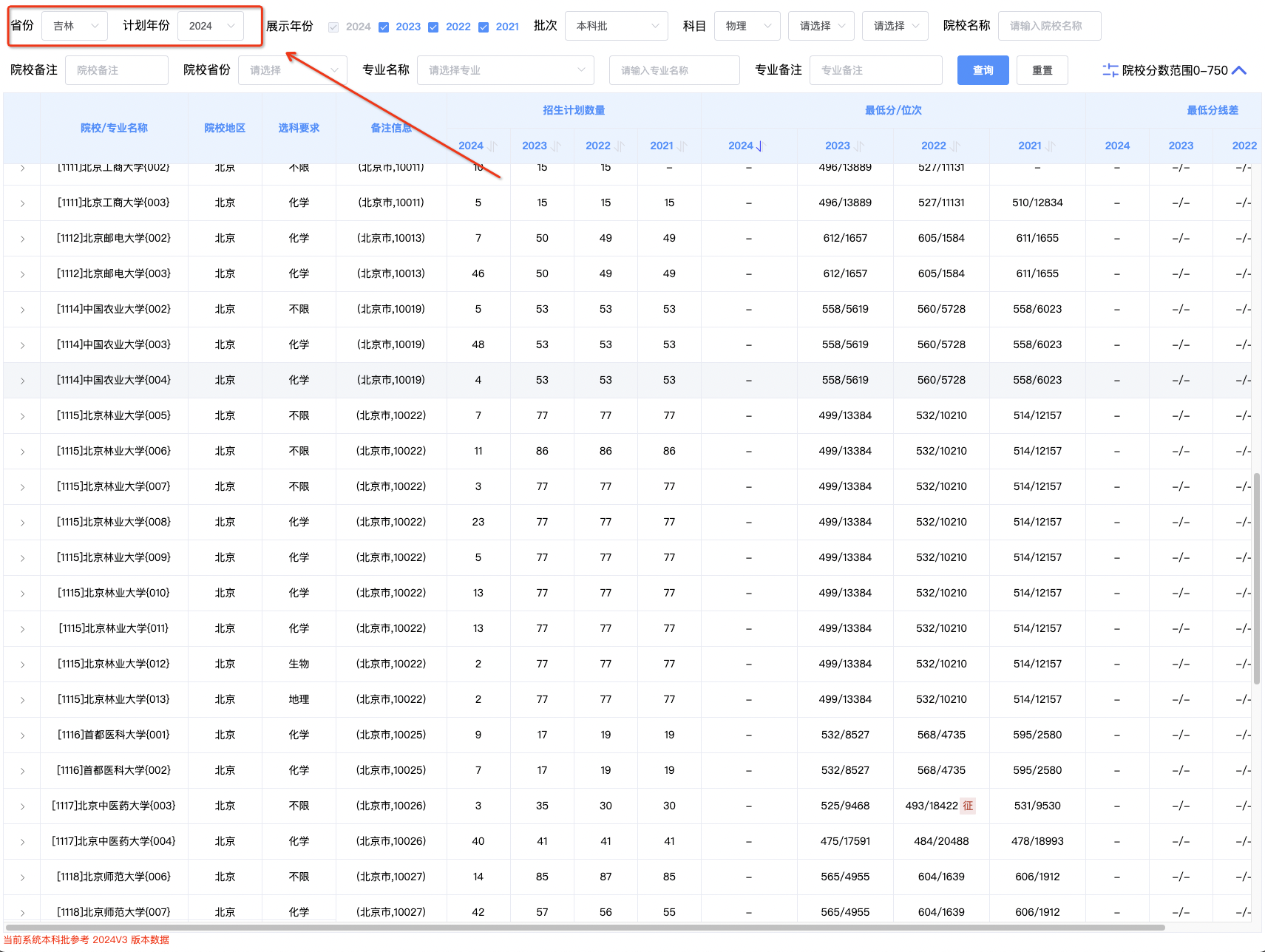The image size is (1265, 952).
Task: Click the 院校地区 column header
Action: coord(225,128)
